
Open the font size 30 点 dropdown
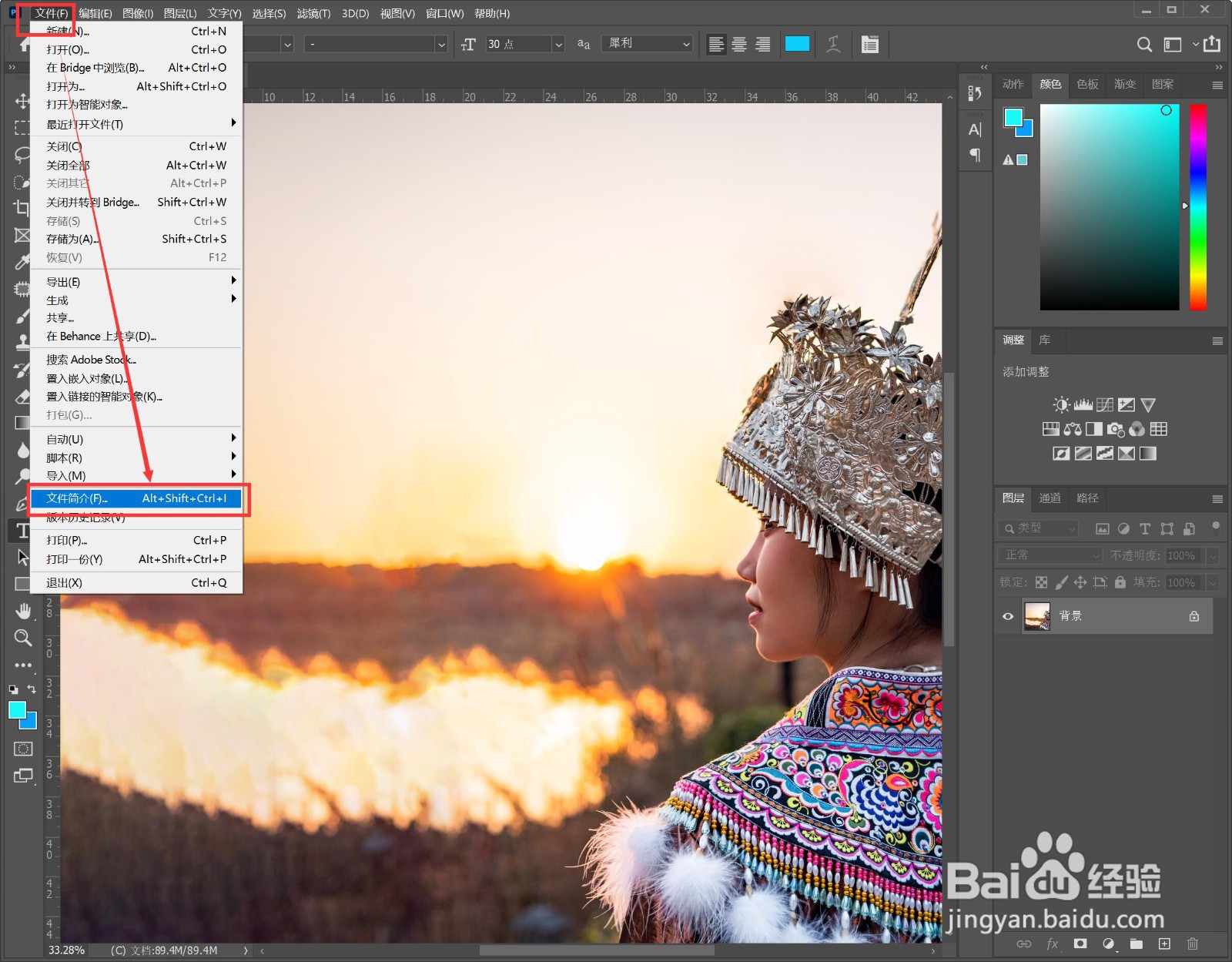pos(558,45)
